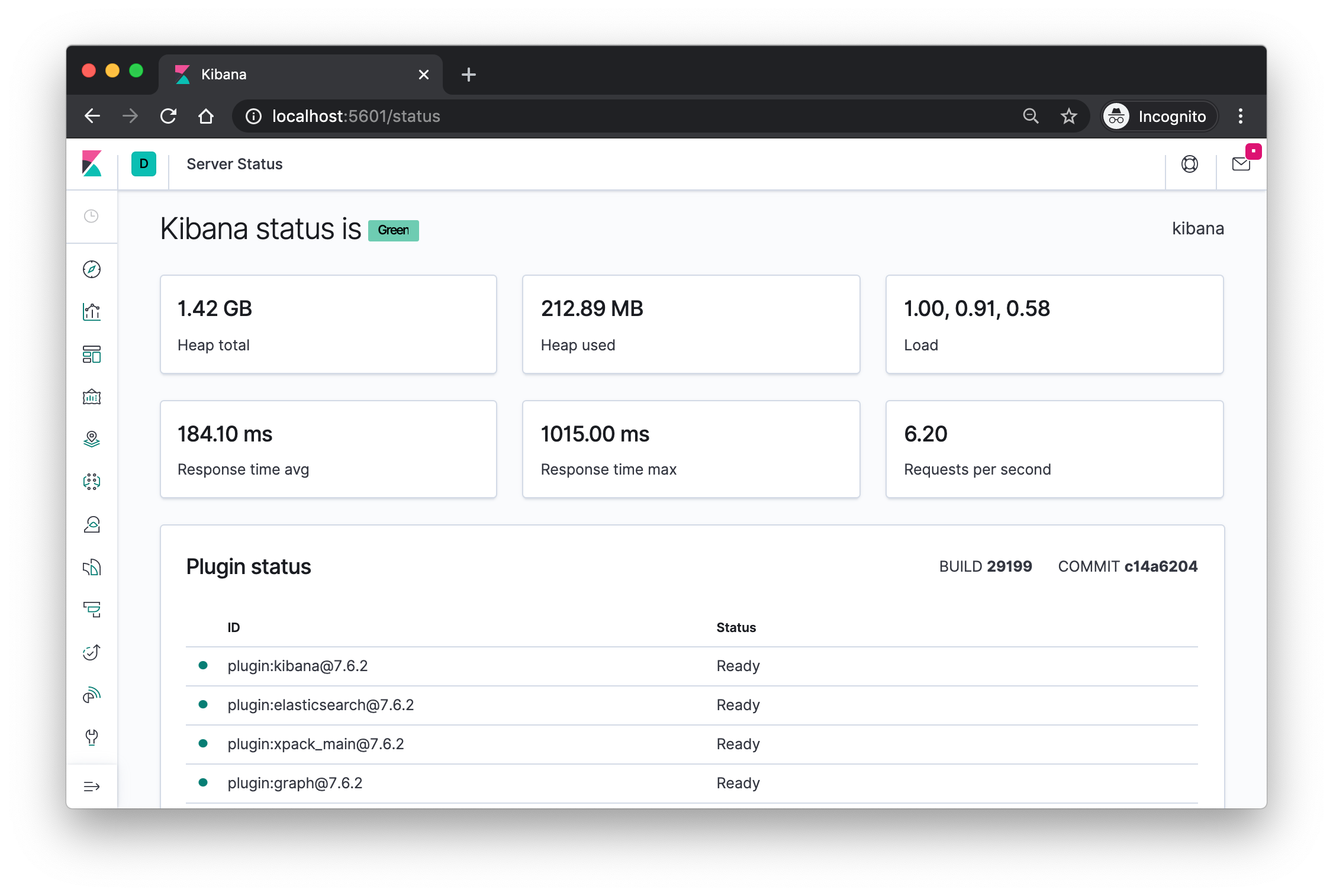Bookmark this page with the star
Viewport: 1333px width, 896px height.
[1068, 116]
